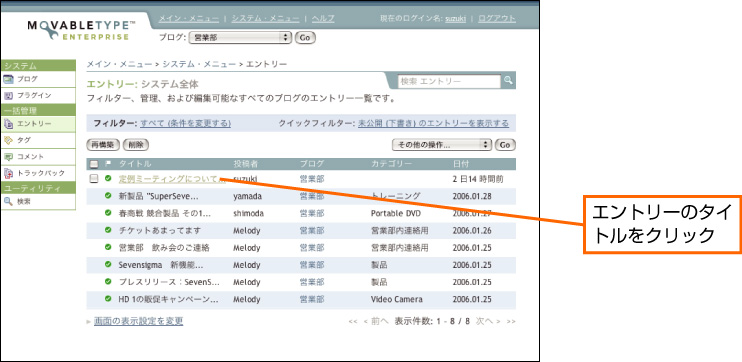Check the box for 定例ミーティング entry
The height and width of the screenshot is (362, 742).
pyautogui.click(x=94, y=178)
